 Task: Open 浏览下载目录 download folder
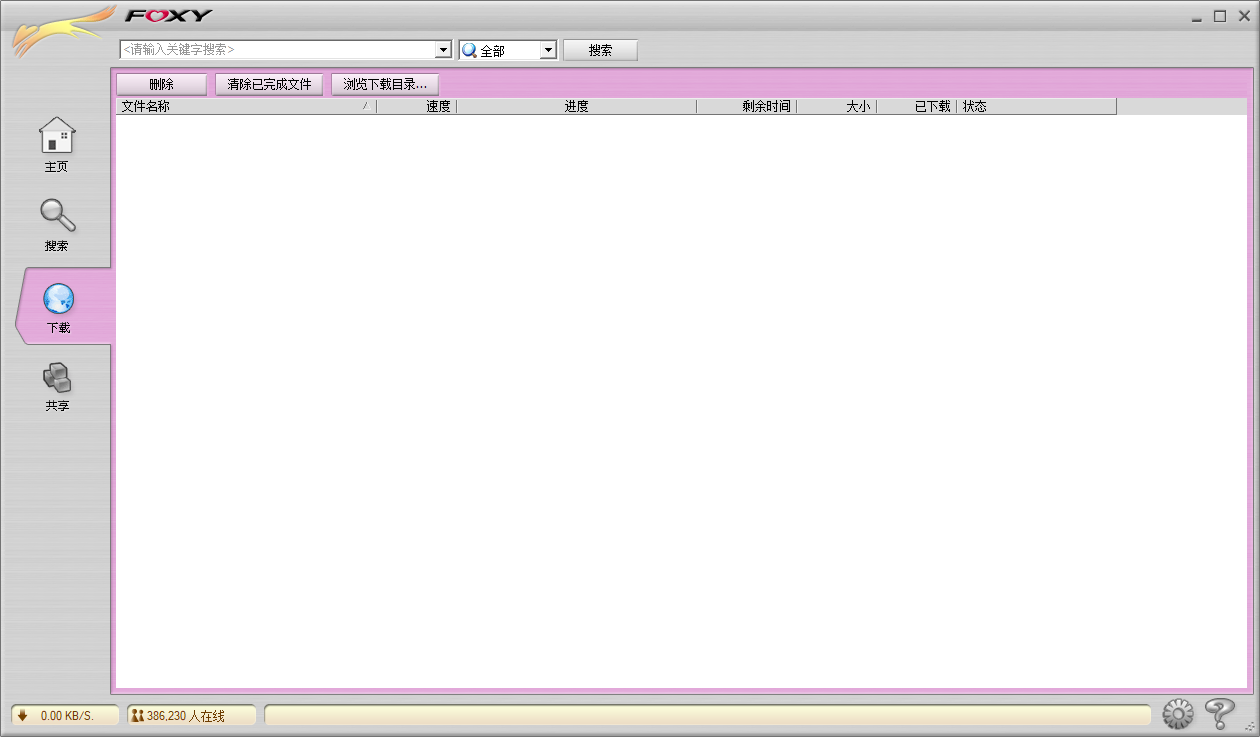(385, 85)
